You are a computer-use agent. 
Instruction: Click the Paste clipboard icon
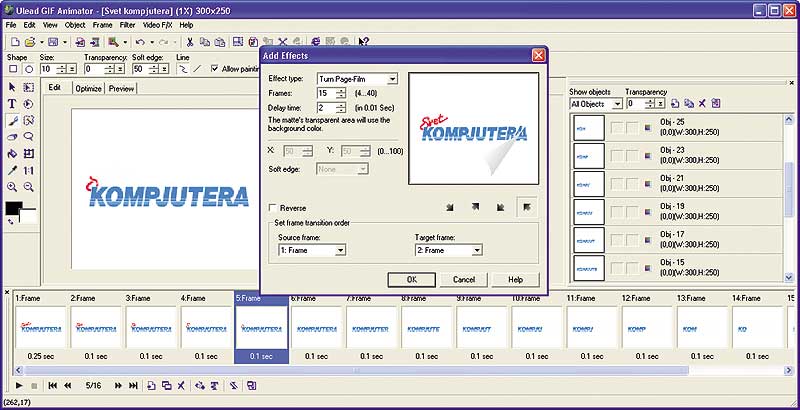[x=219, y=42]
